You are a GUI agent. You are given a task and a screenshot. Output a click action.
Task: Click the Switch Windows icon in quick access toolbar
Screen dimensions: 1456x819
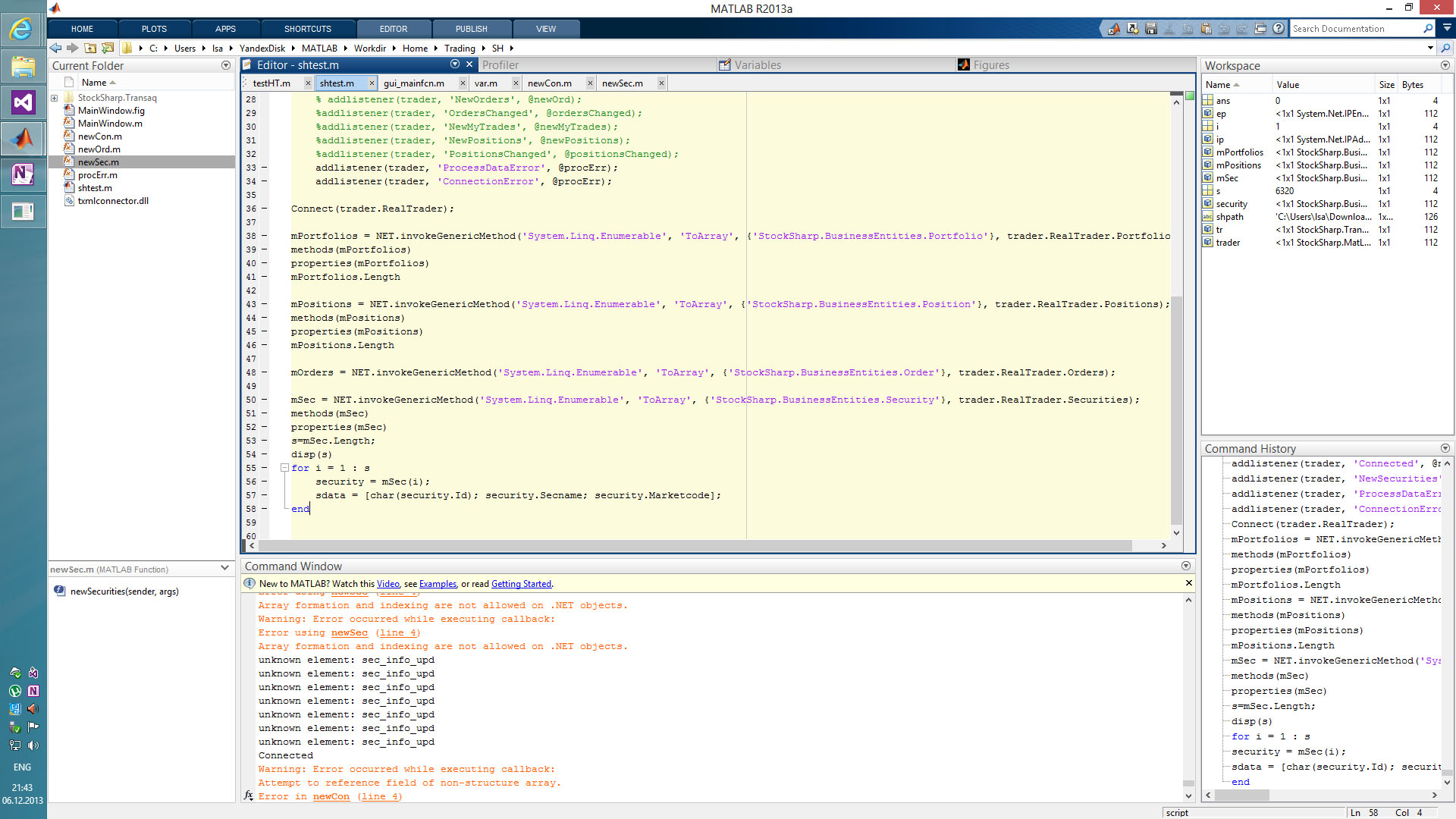coord(1260,29)
